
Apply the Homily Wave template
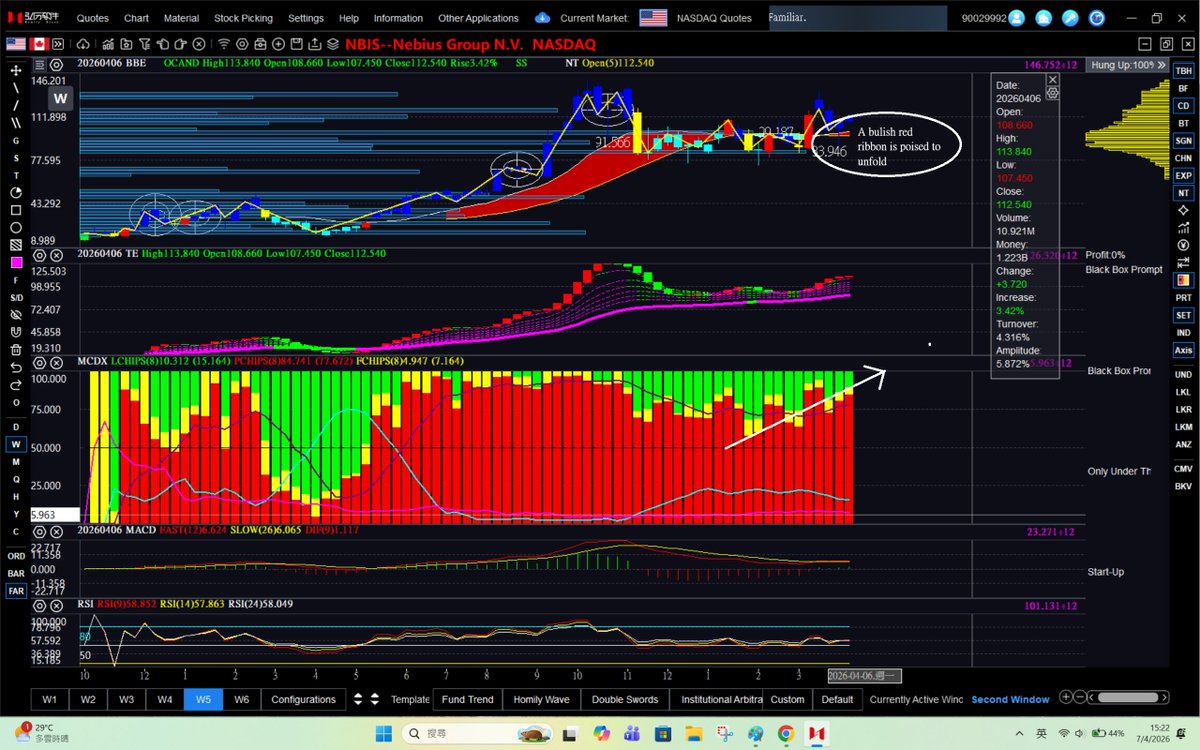tap(541, 699)
